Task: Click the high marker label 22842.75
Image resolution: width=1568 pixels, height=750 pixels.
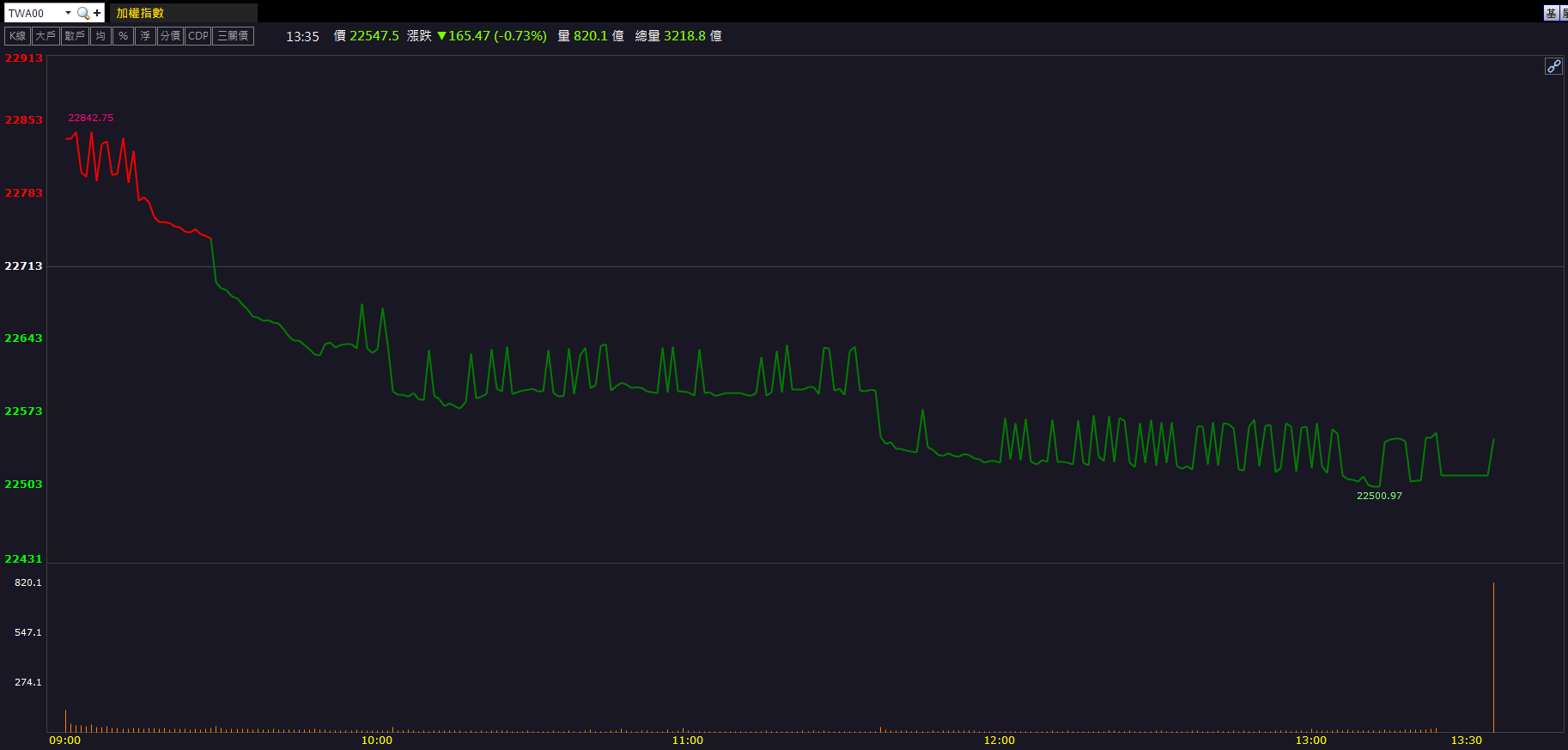Action: tap(91, 118)
